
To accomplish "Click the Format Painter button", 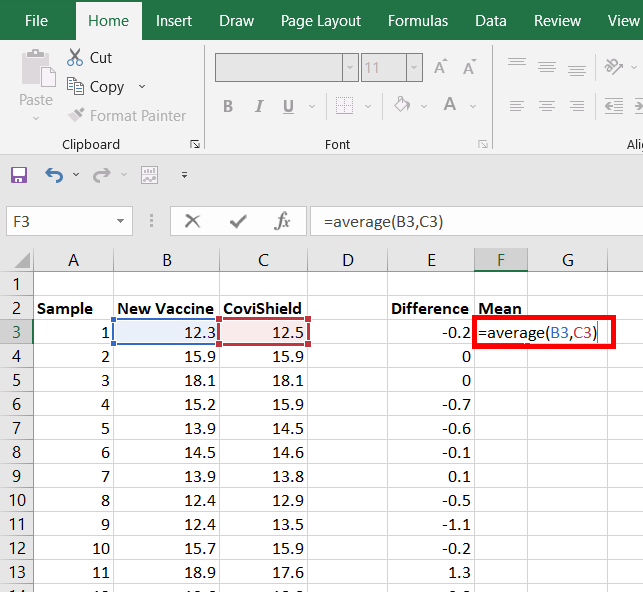I will pos(126,116).
